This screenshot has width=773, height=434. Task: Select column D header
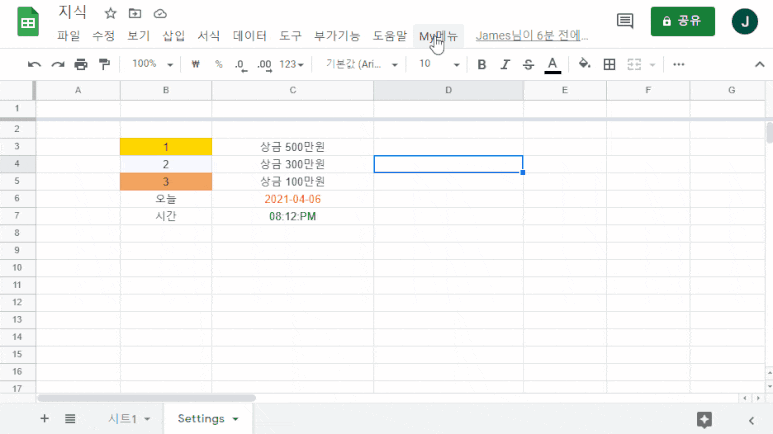point(448,90)
